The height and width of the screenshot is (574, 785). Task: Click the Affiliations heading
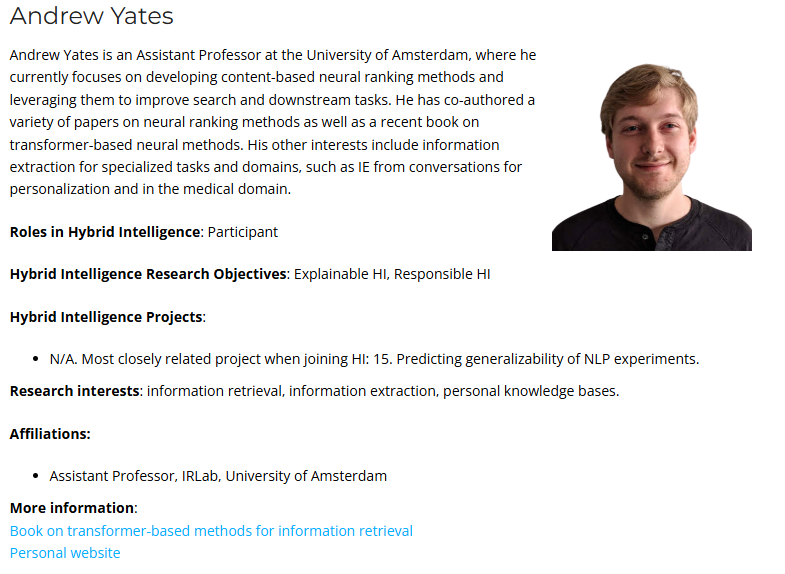click(50, 434)
